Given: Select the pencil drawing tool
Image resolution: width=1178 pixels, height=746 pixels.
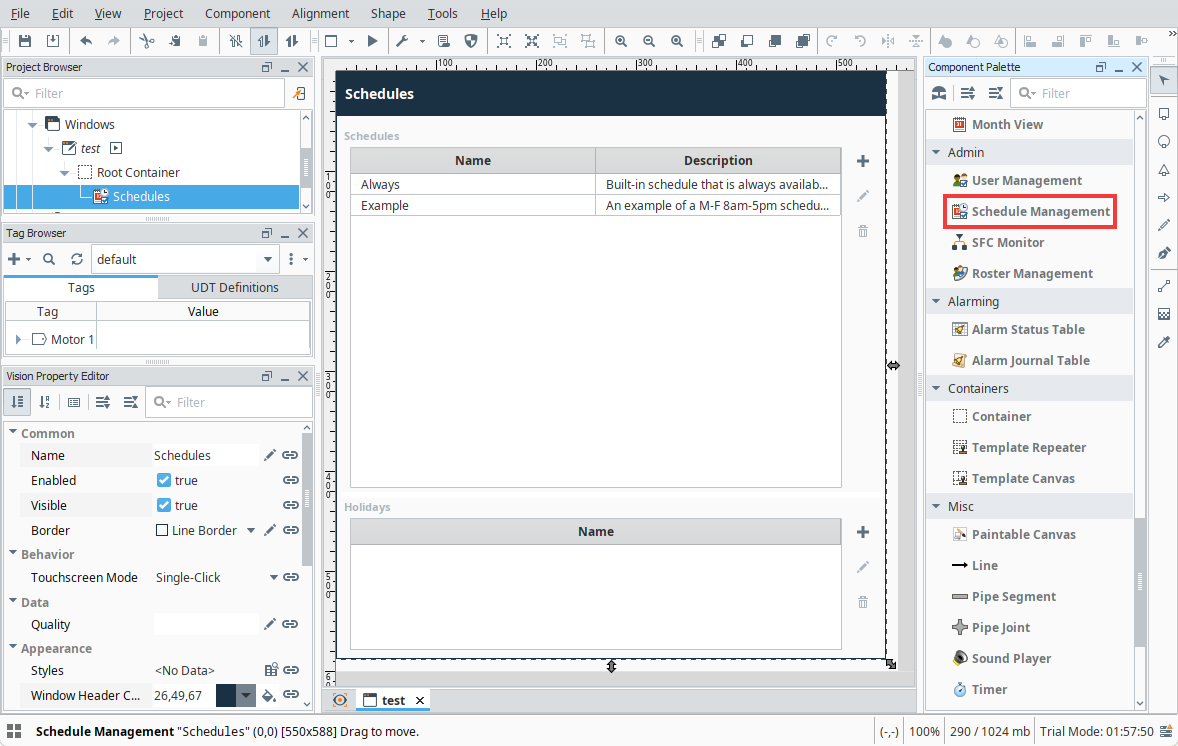Looking at the screenshot, I should pyautogui.click(x=1164, y=225).
